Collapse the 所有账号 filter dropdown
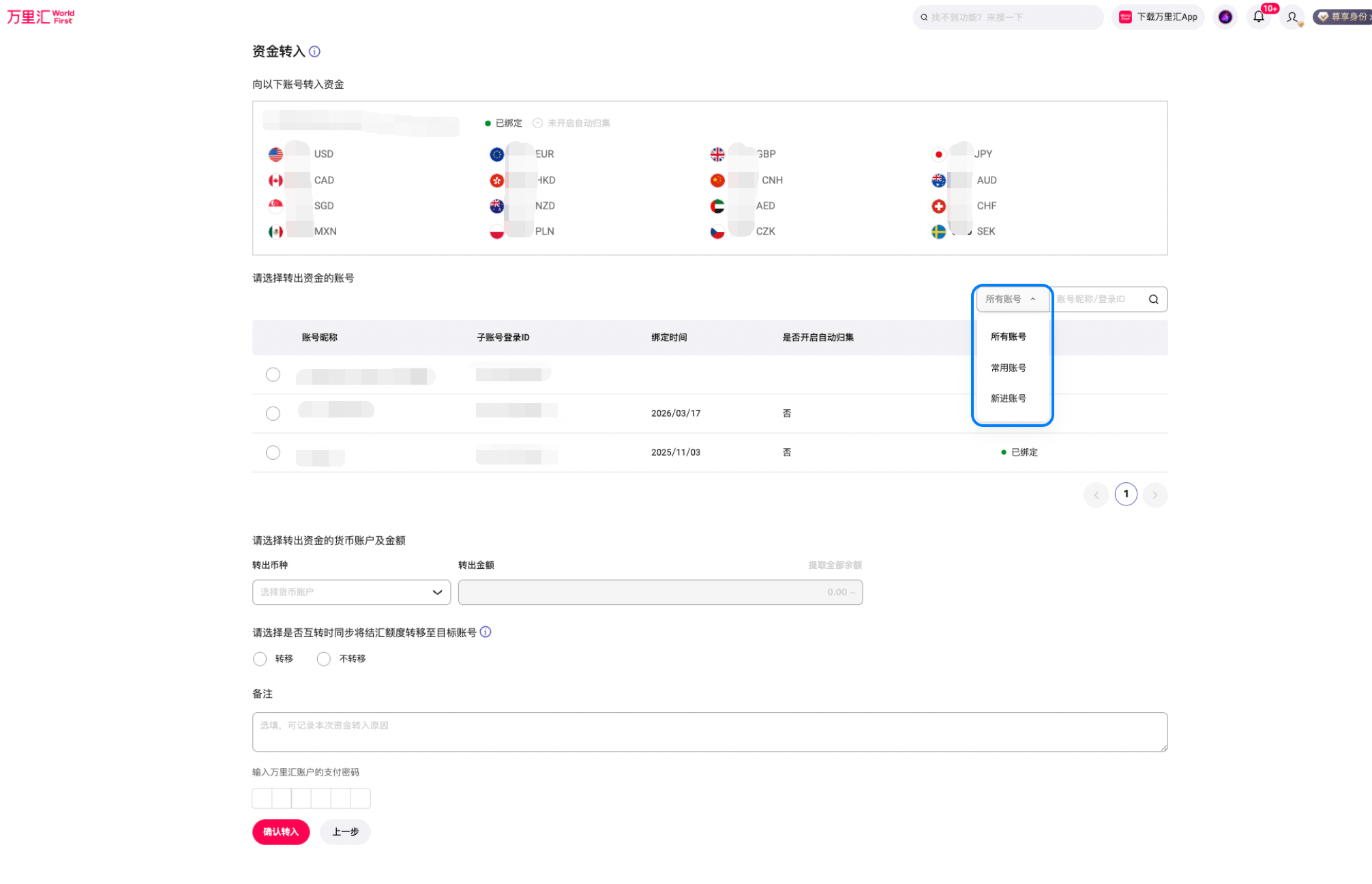 1012,299
